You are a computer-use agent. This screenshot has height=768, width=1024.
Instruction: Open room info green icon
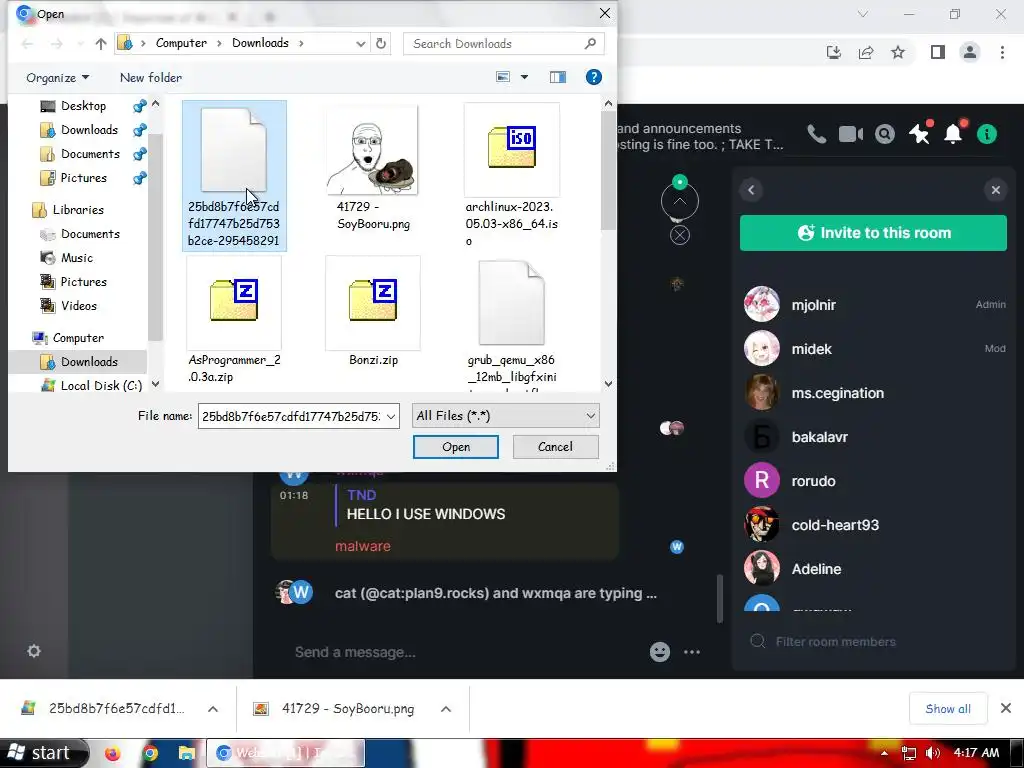point(987,135)
